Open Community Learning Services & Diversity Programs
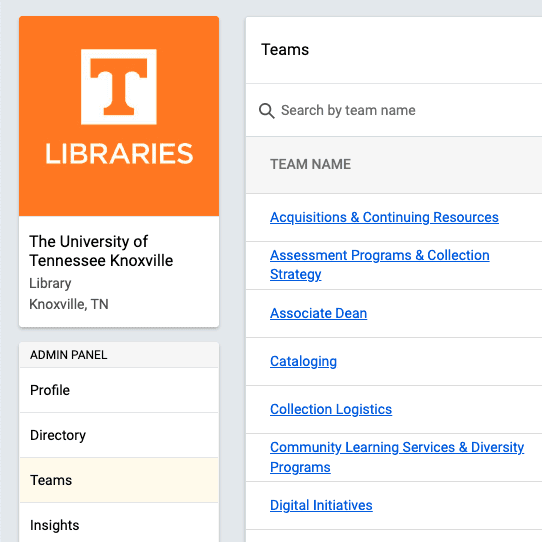542x542 pixels. pos(397,457)
